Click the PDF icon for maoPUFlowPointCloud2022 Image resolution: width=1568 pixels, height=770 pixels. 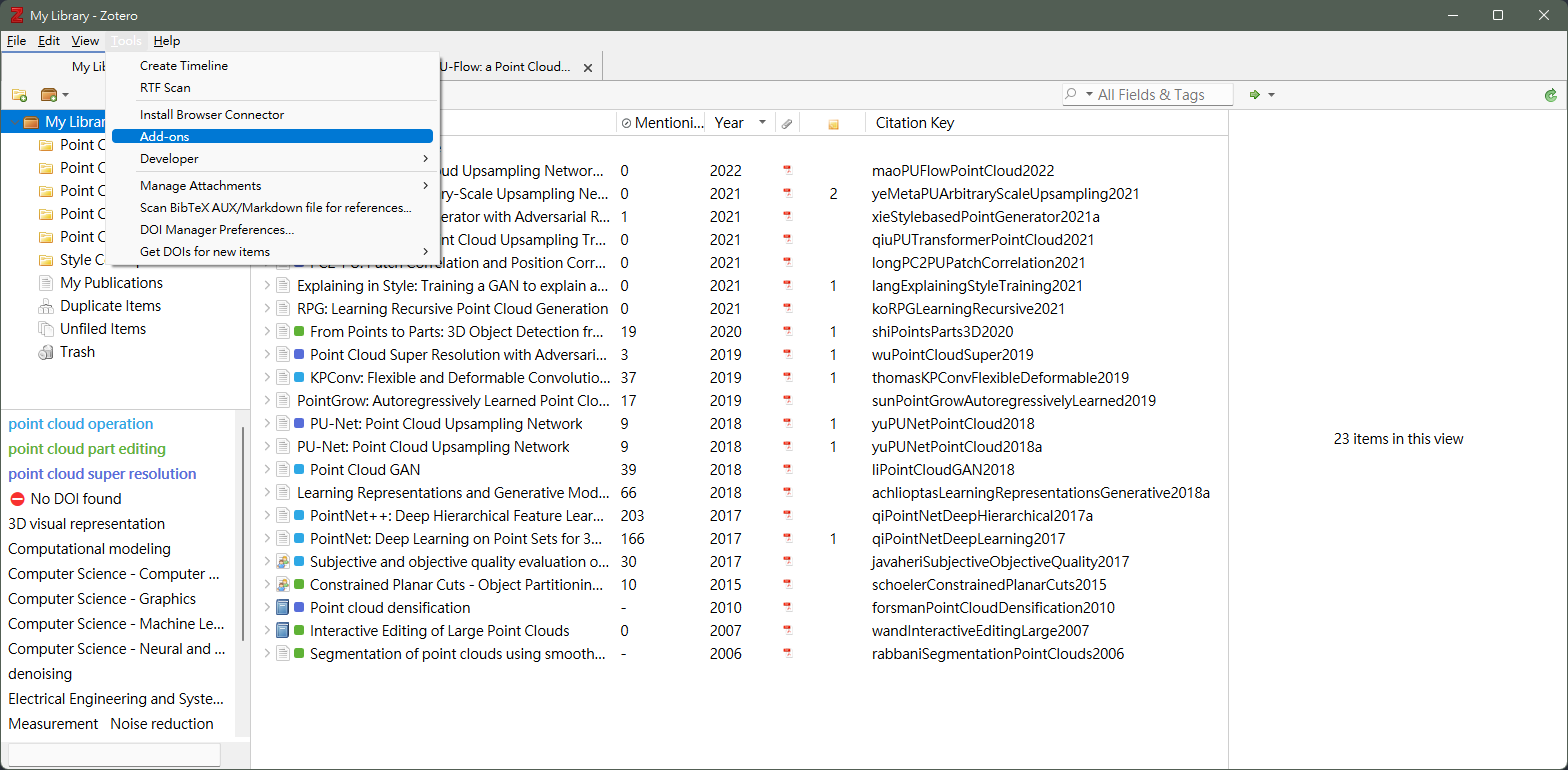787,171
